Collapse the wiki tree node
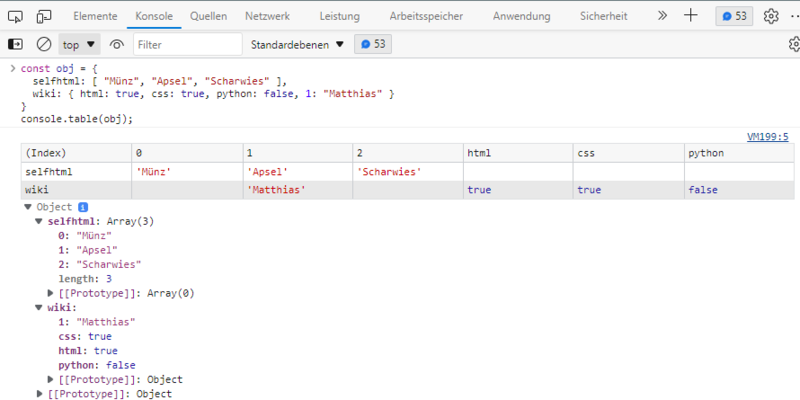Viewport: 800px width, 400px height. [x=39, y=308]
